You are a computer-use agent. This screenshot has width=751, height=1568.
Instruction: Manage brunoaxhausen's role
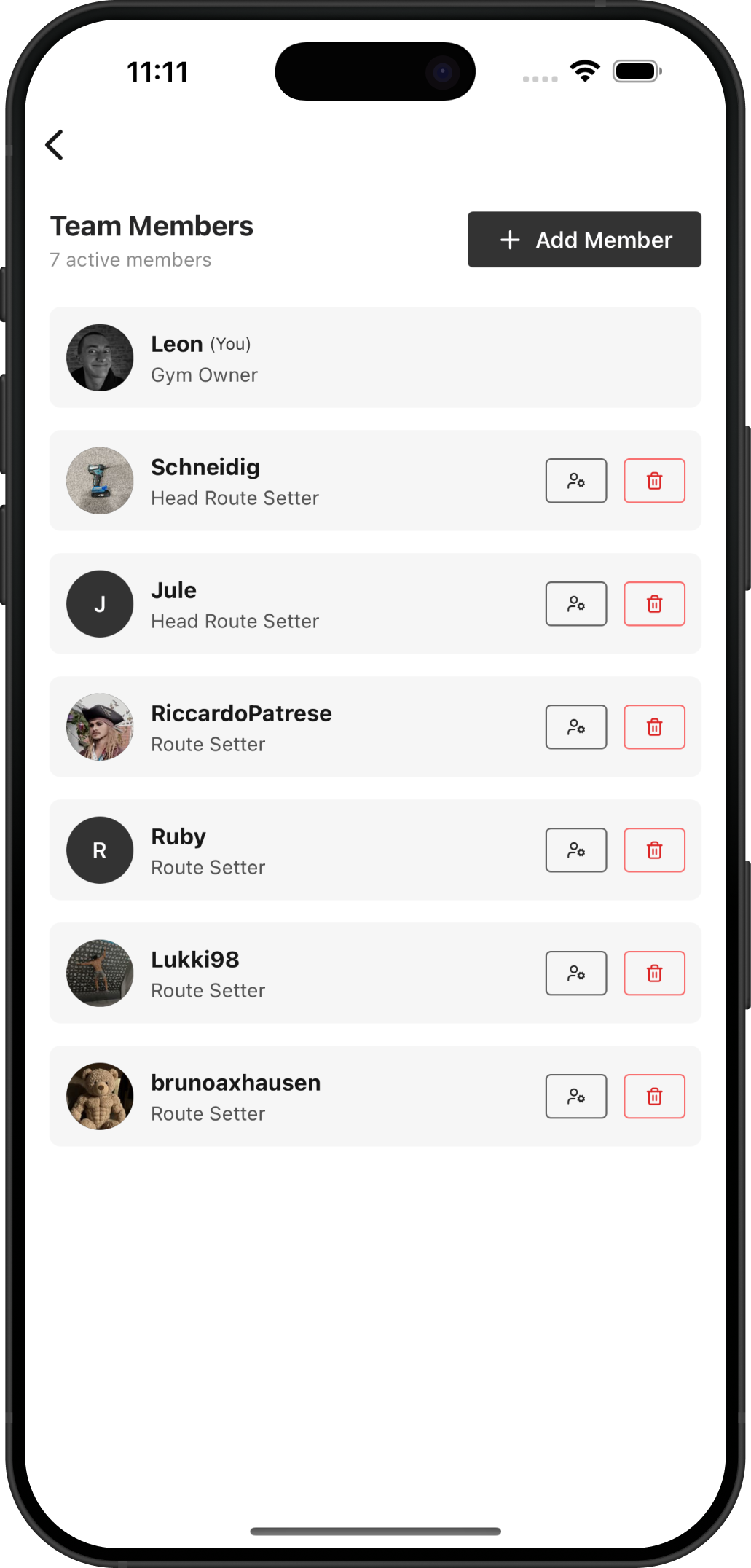click(x=575, y=1097)
